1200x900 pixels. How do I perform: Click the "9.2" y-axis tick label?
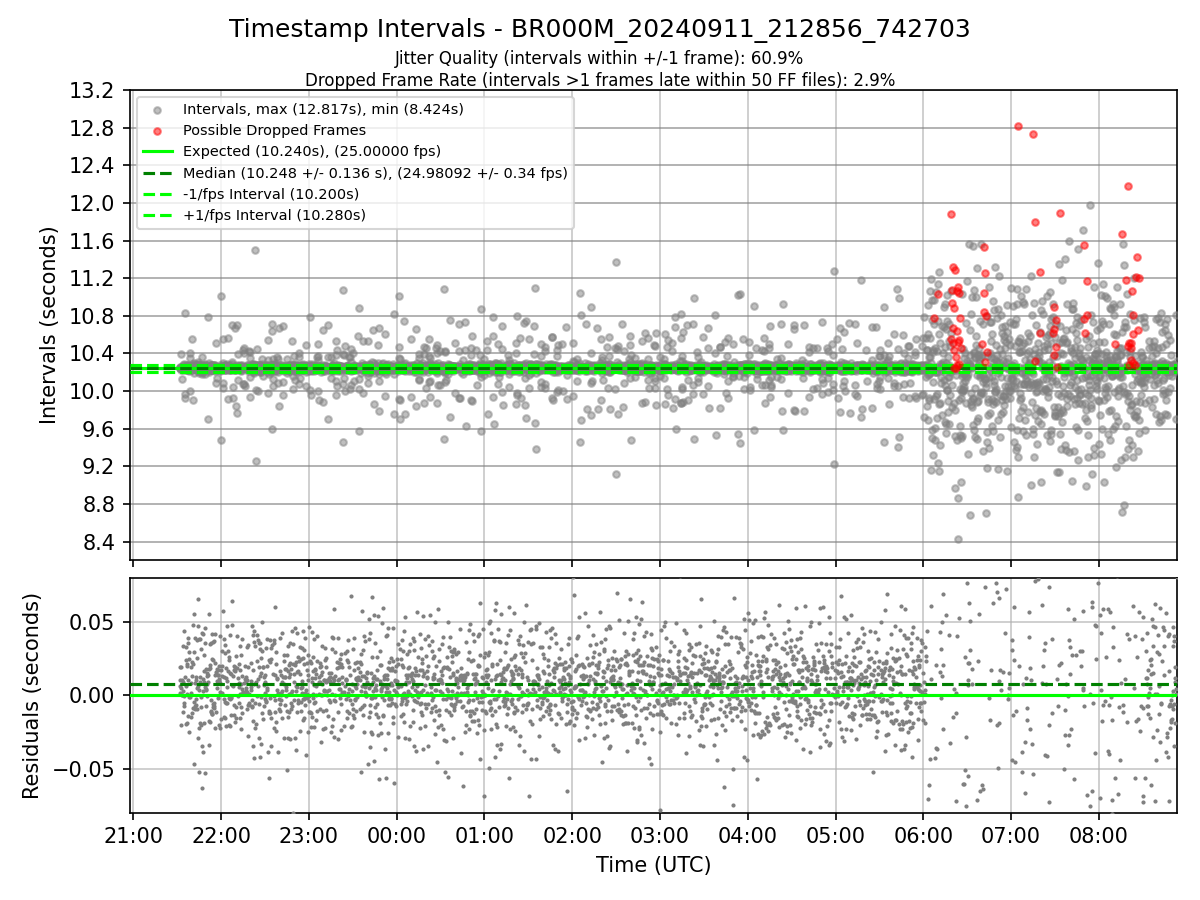pos(96,466)
